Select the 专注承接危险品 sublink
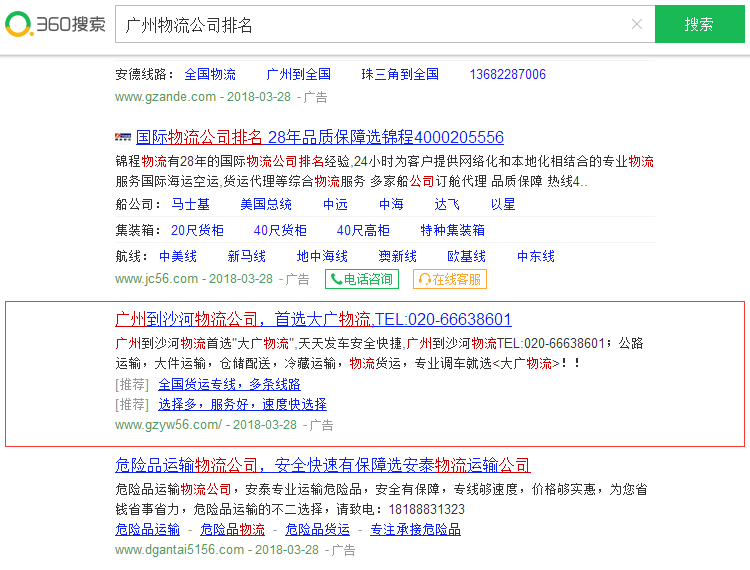 tap(415, 529)
